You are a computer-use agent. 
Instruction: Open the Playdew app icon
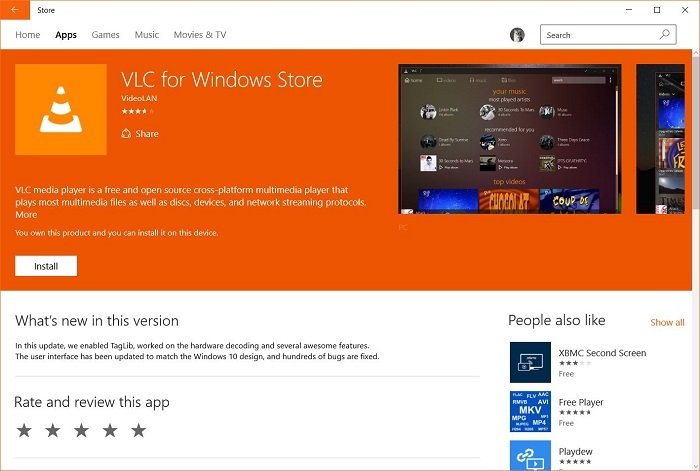(530, 455)
